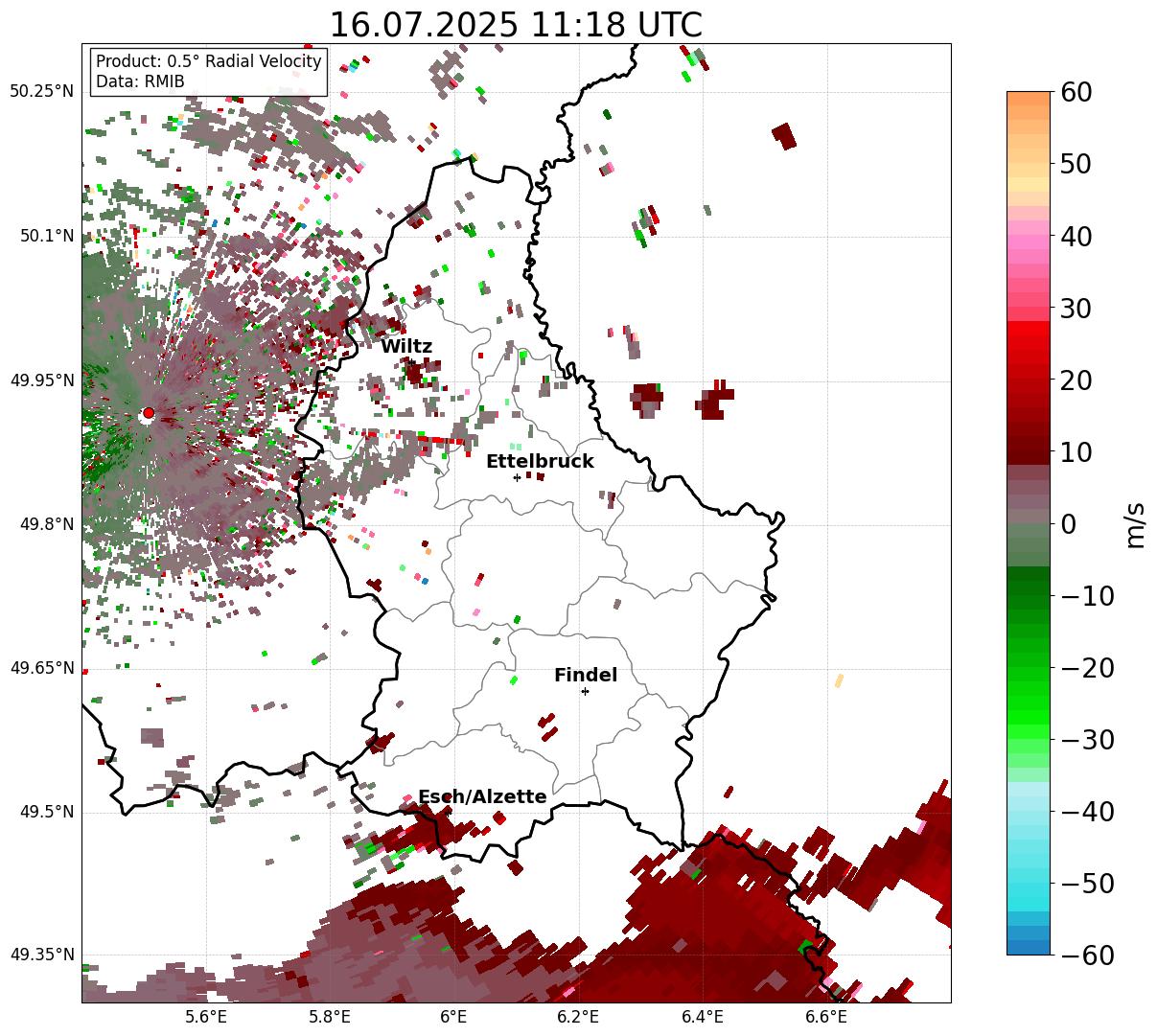
Task: Click the Findel city label
Action: click(586, 676)
